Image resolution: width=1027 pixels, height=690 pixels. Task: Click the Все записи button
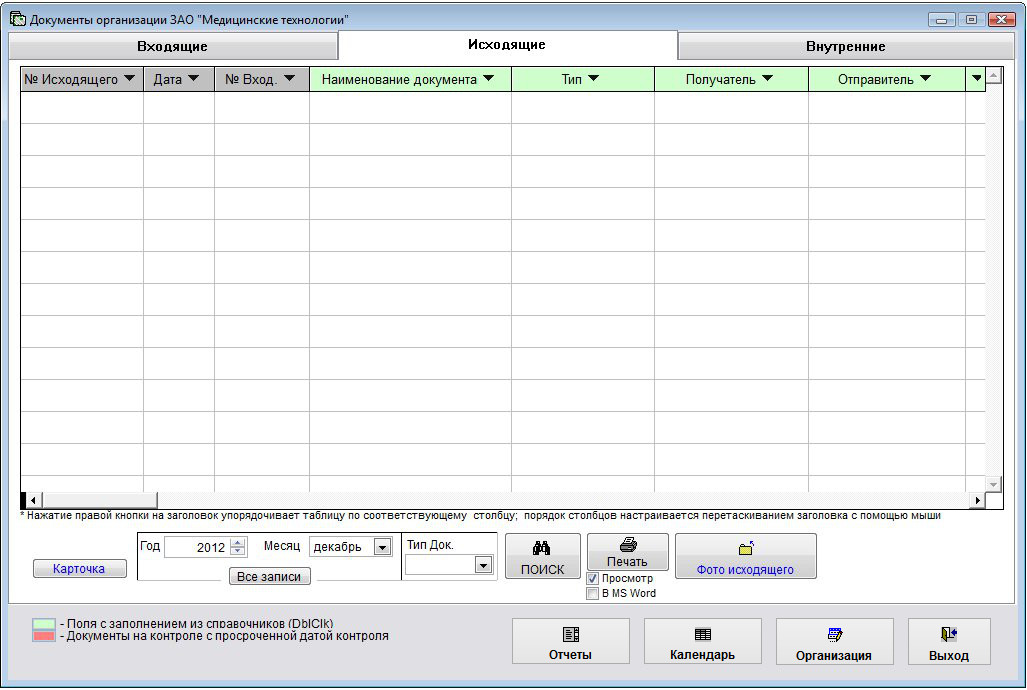point(269,577)
